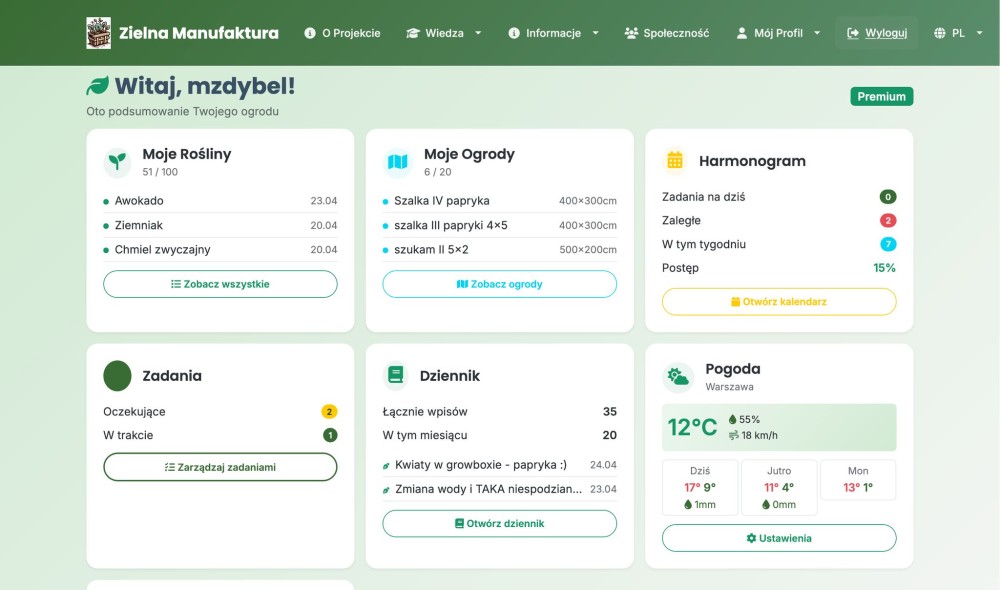Open the Informacje menu
Viewport: 1000px width, 590px height.
tap(554, 33)
